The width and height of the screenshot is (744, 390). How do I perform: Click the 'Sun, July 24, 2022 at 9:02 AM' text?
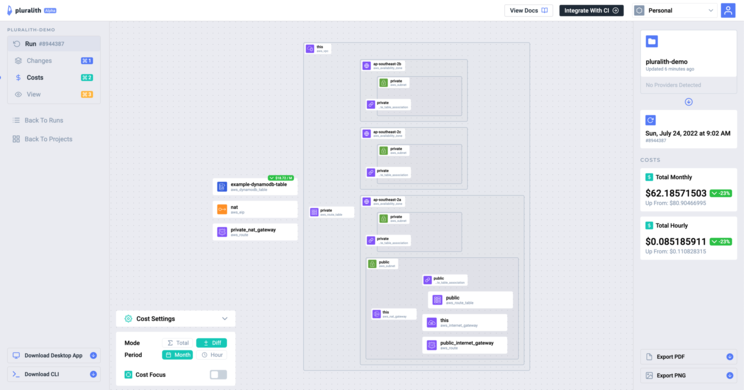(x=688, y=133)
